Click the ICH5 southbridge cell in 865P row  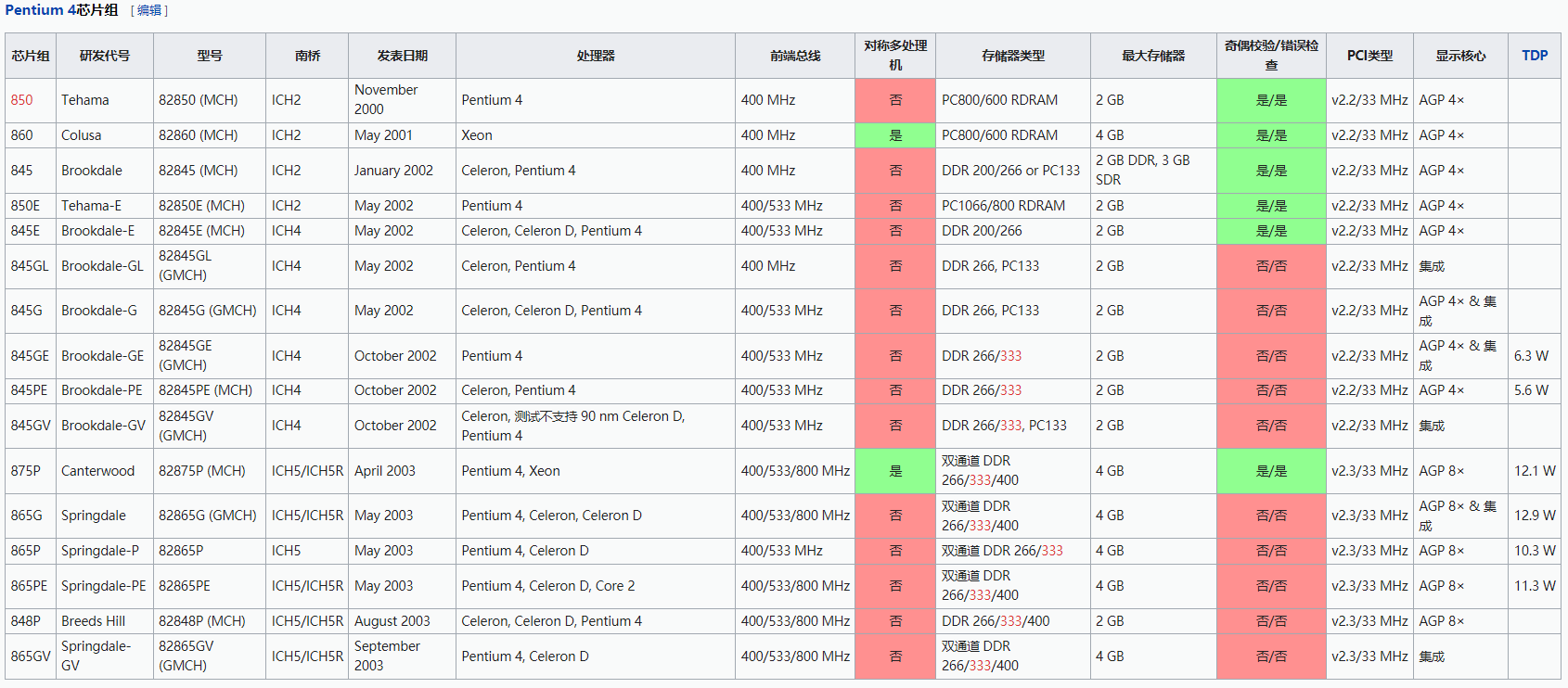tap(307, 551)
